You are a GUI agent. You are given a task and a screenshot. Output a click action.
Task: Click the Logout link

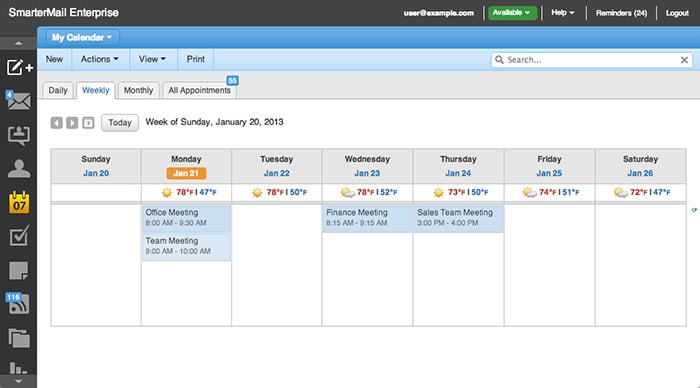coord(677,13)
